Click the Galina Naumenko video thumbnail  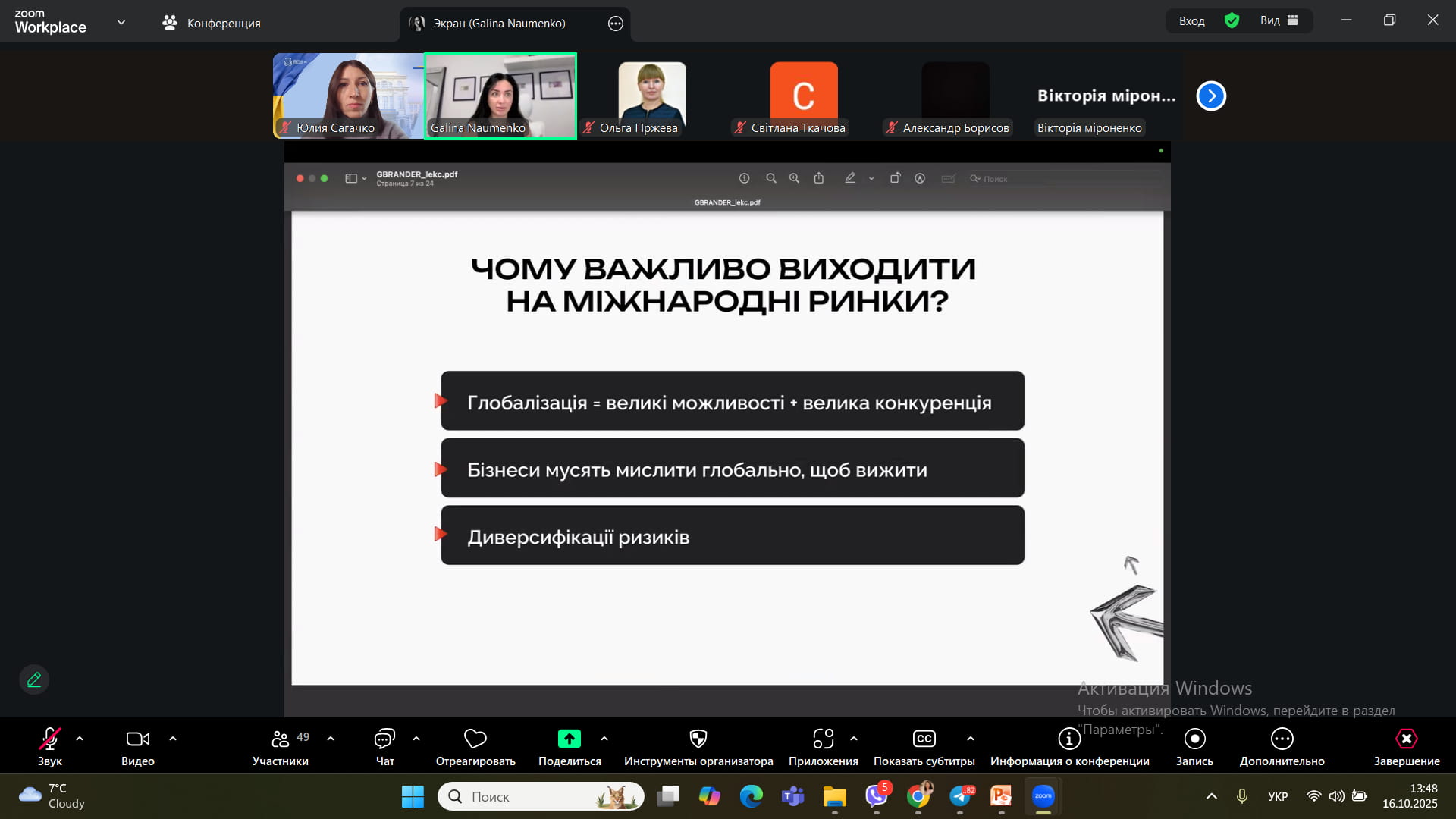(x=500, y=95)
